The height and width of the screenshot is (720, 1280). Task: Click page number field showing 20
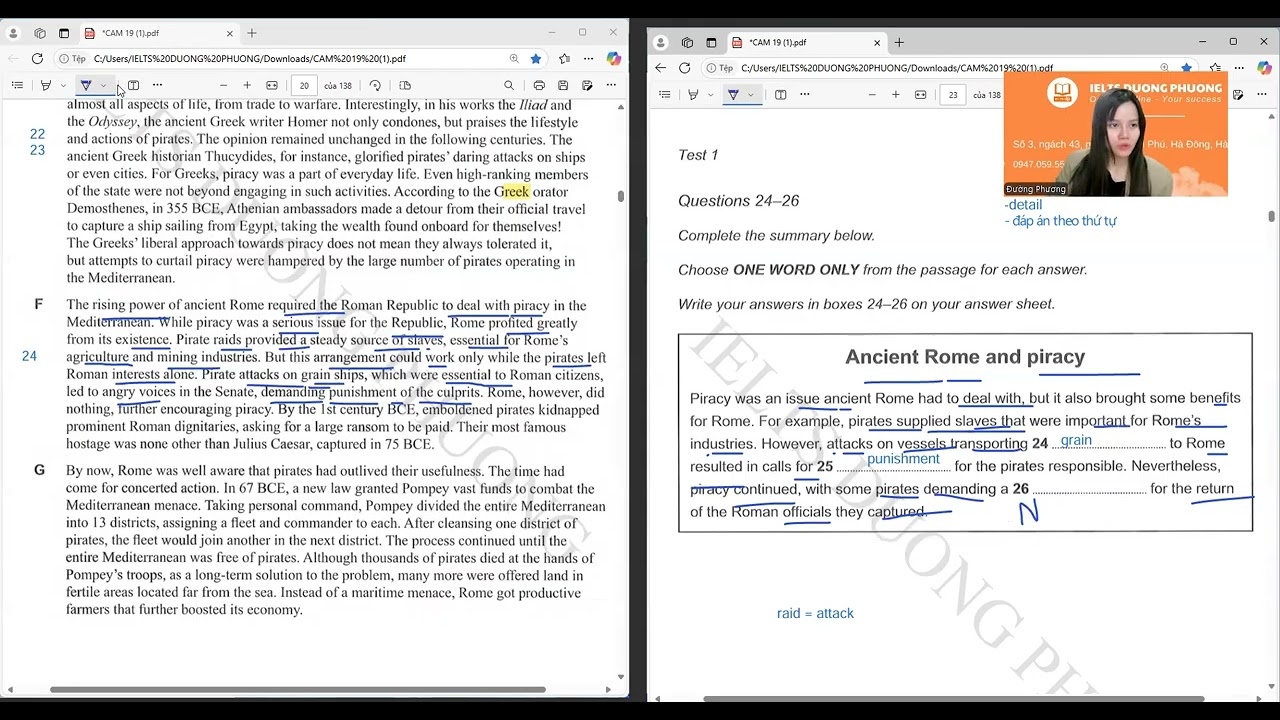tap(304, 86)
